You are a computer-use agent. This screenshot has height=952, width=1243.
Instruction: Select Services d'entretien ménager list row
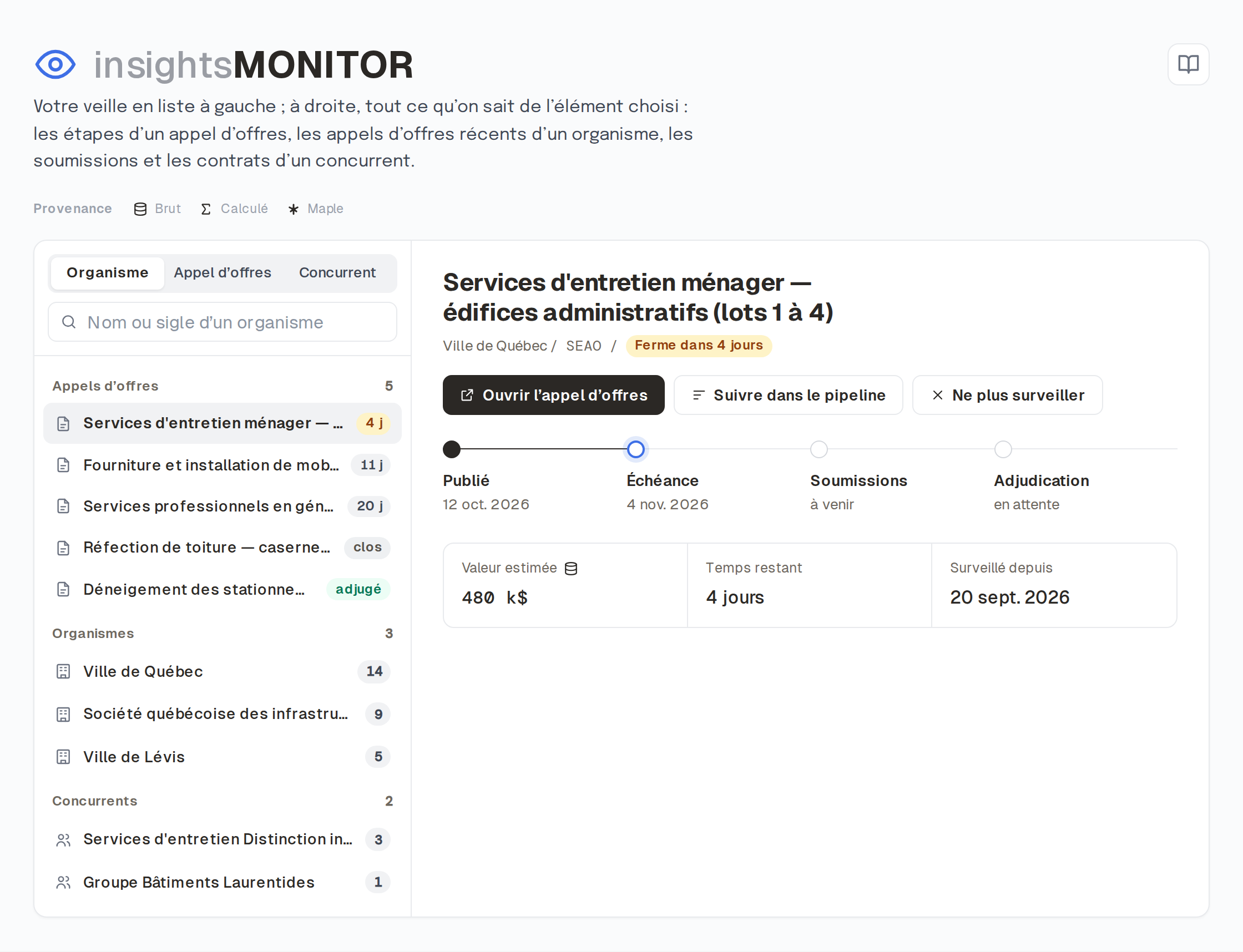tap(222, 423)
